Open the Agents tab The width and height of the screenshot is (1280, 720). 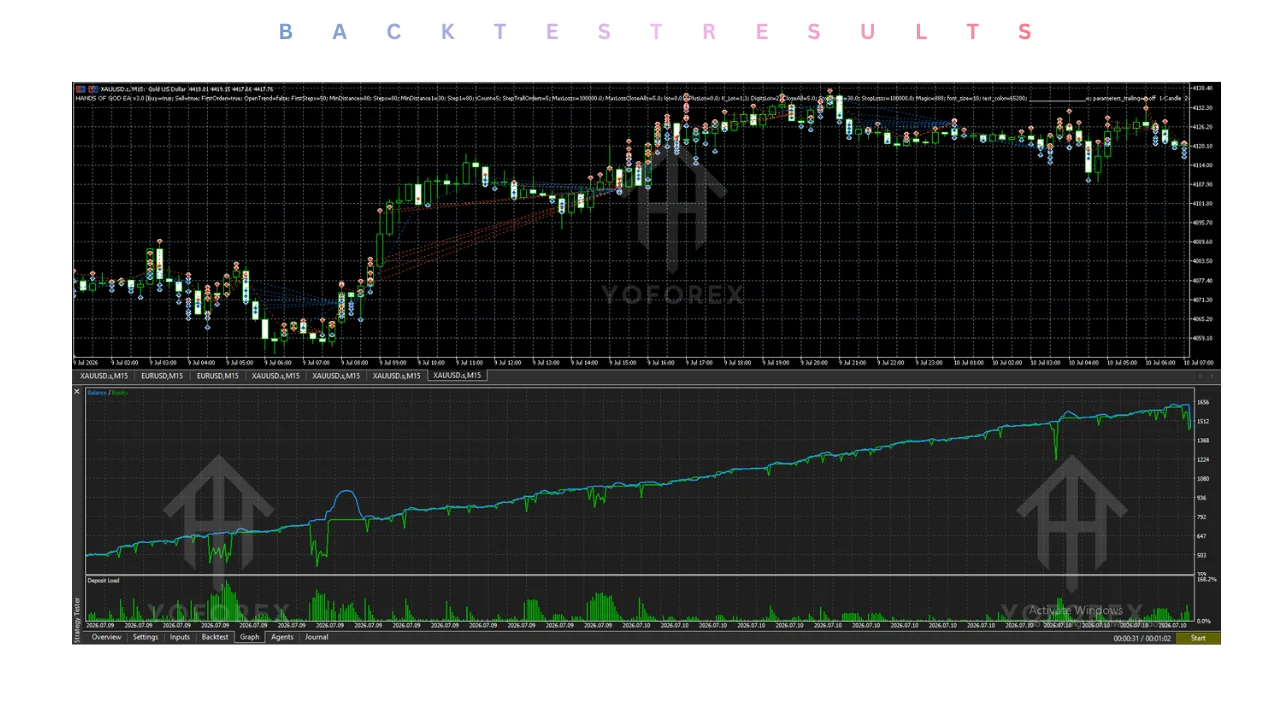tap(283, 637)
